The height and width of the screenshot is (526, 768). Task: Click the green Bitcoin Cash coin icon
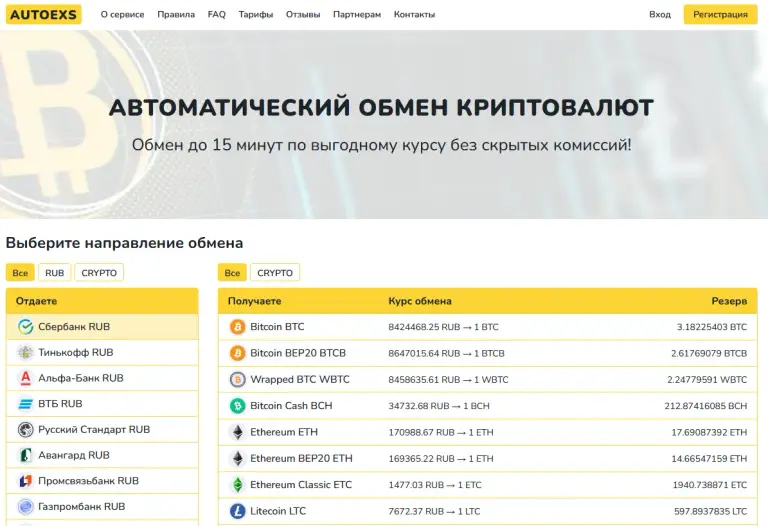pos(238,406)
